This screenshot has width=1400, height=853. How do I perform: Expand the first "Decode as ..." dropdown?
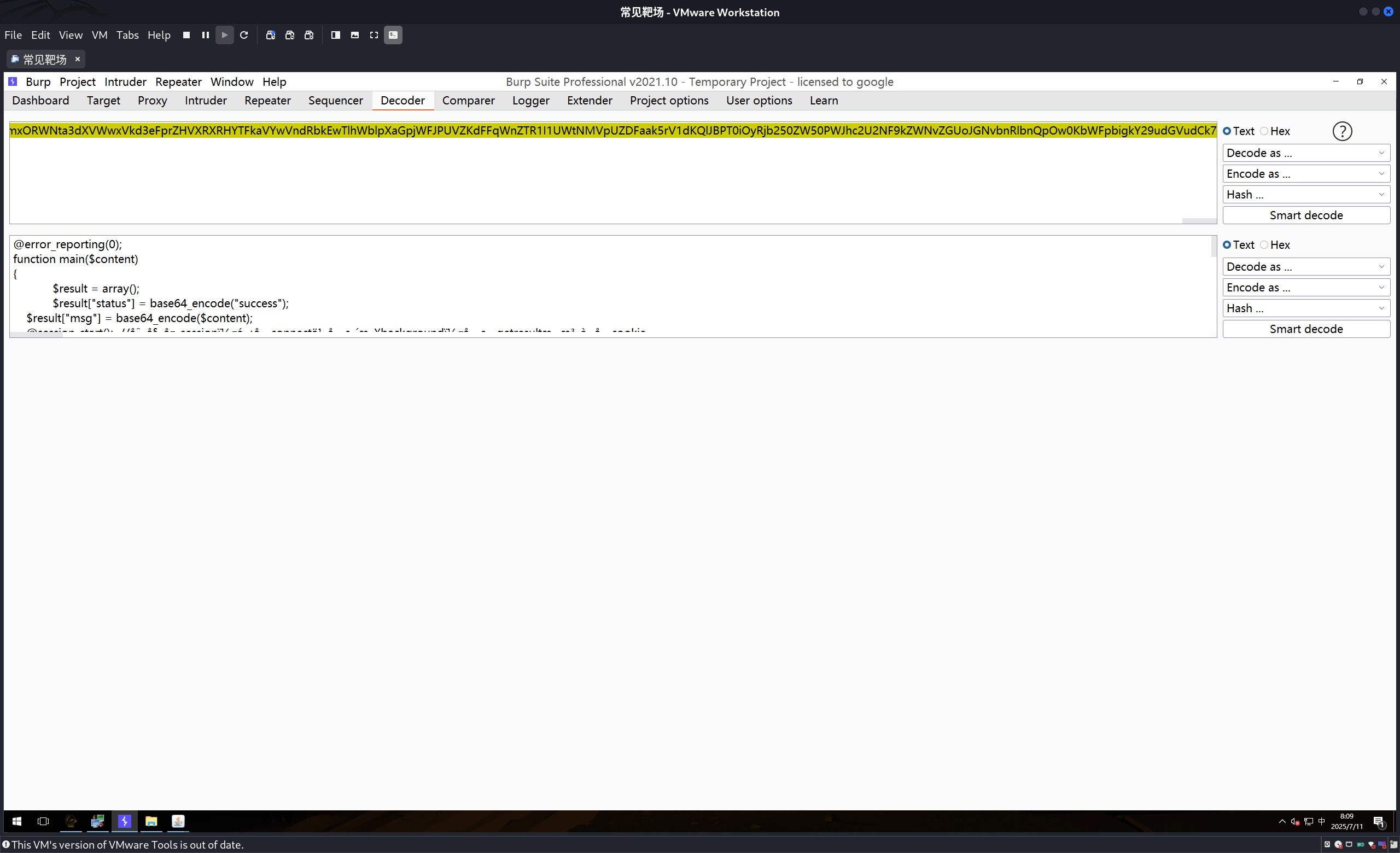point(1306,153)
